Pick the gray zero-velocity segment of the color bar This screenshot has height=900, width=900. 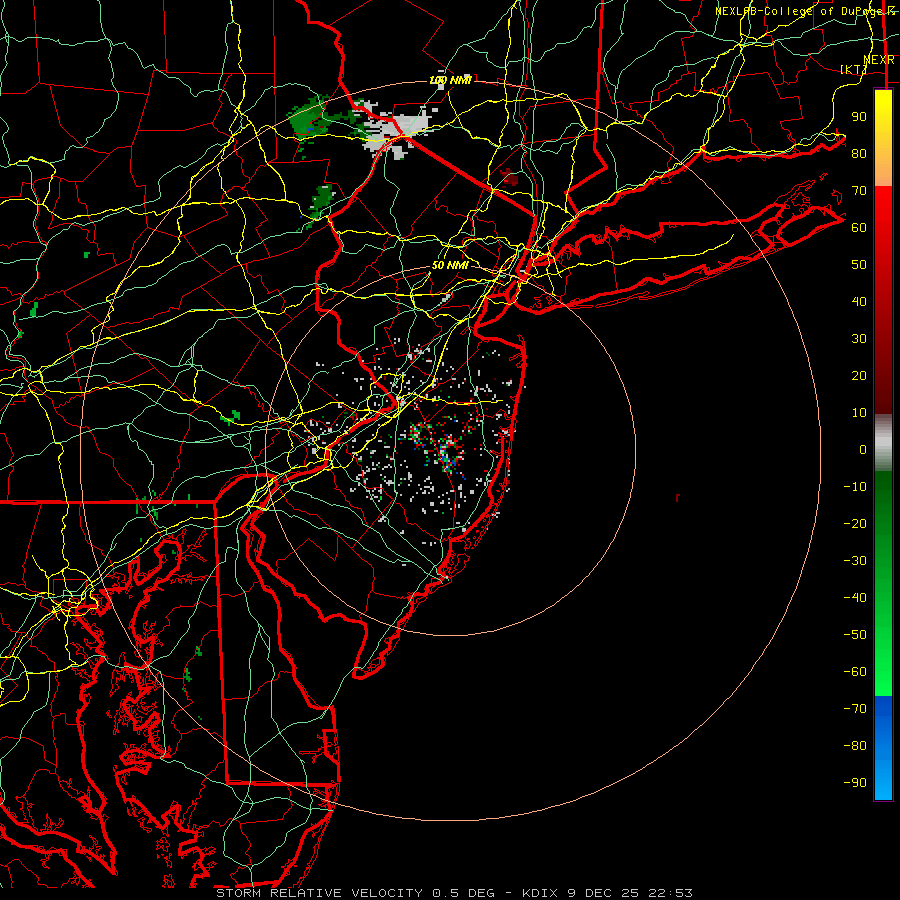(883, 443)
